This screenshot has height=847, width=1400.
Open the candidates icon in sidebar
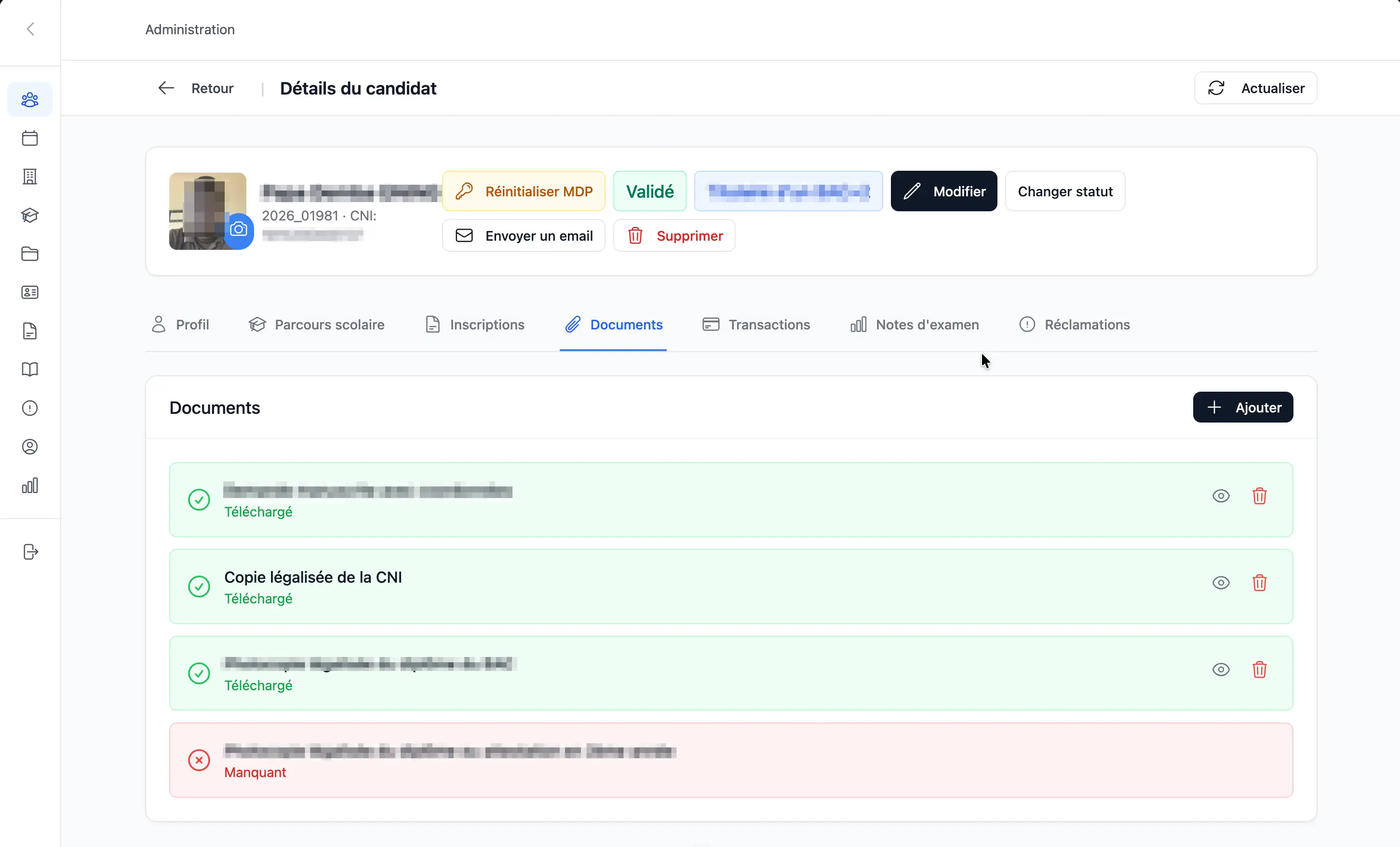pyautogui.click(x=29, y=99)
